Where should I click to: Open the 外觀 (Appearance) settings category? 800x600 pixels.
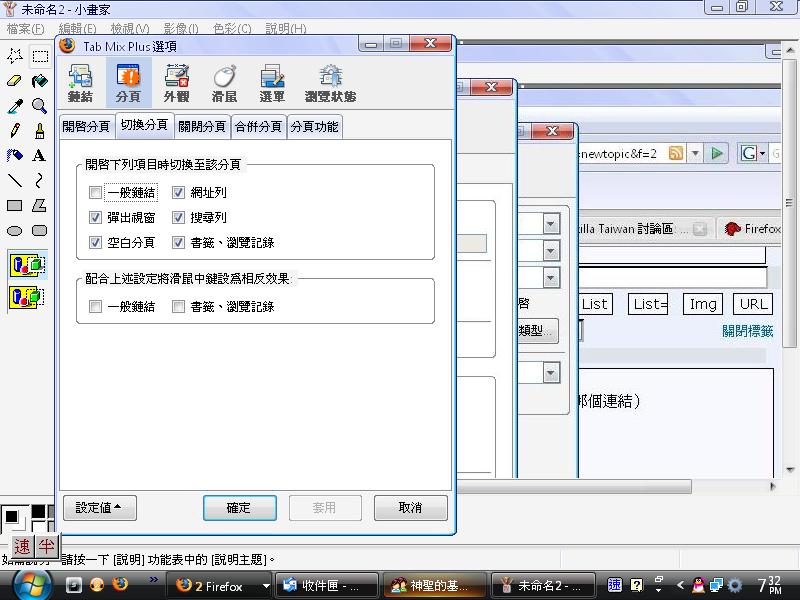point(176,82)
